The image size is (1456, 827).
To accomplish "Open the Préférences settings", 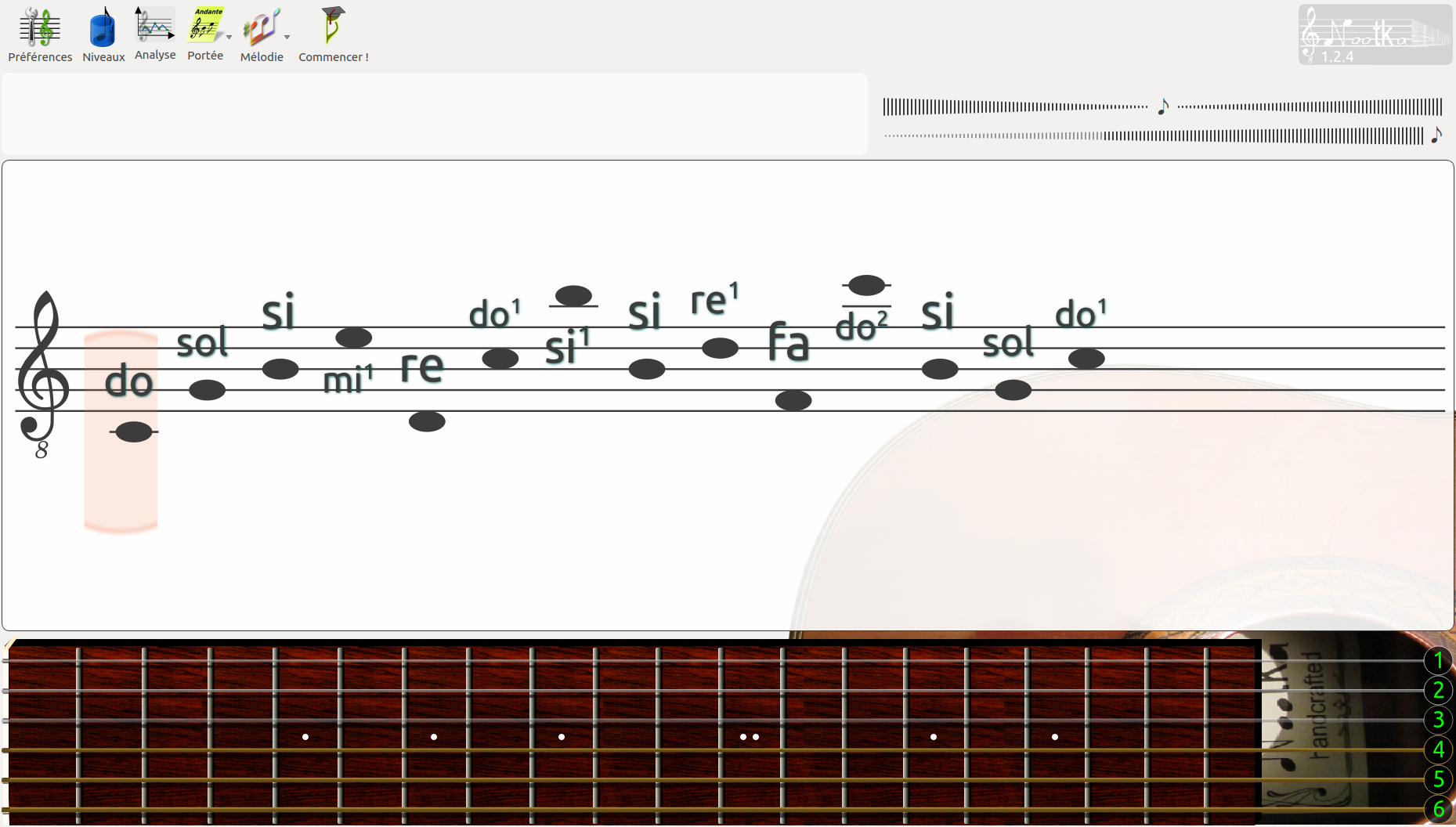I will [40, 35].
